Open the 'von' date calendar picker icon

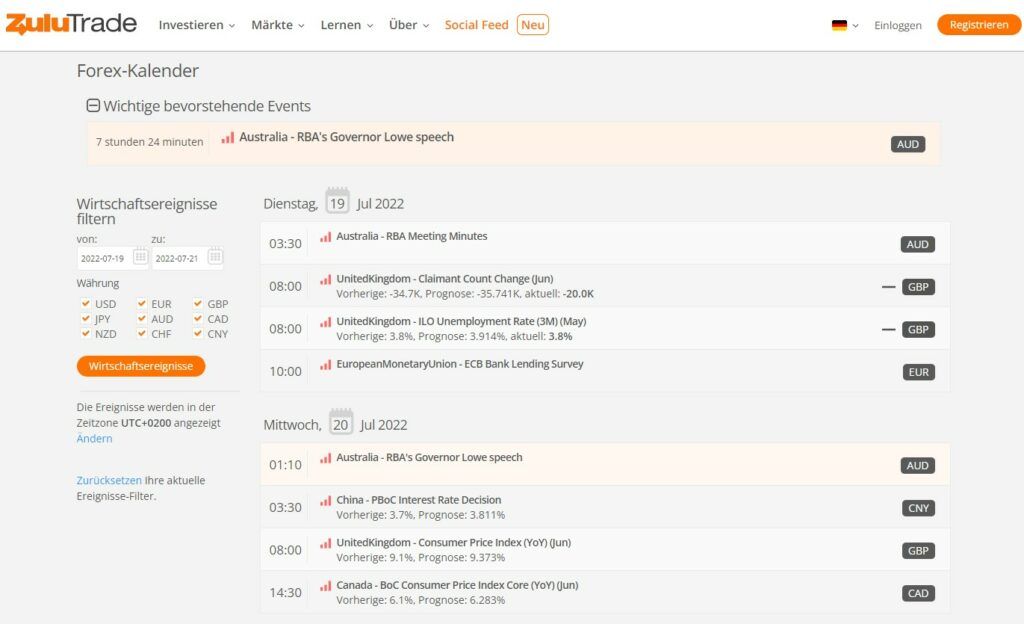pyautogui.click(x=140, y=257)
